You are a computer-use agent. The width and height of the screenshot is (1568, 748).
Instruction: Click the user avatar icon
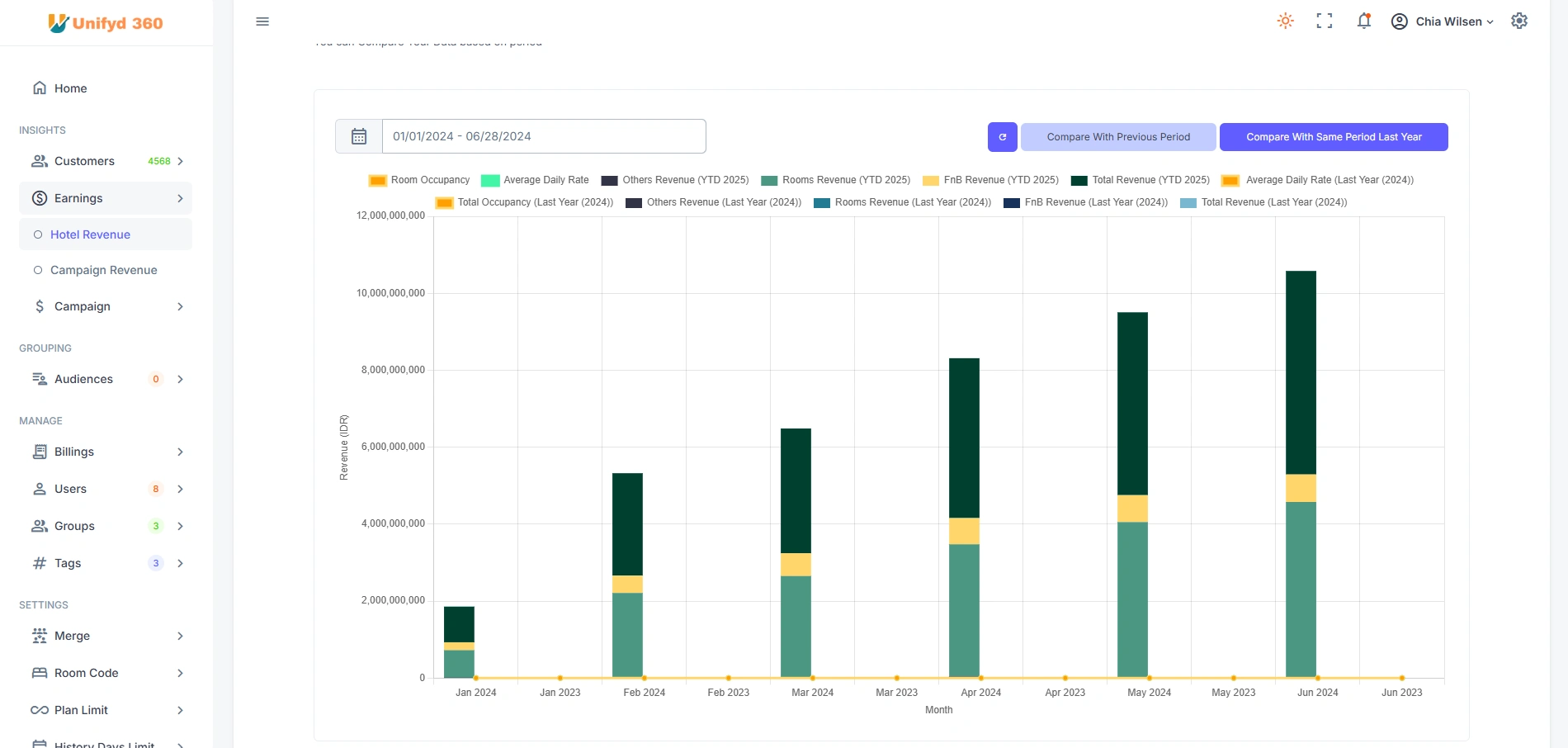coord(1400,21)
